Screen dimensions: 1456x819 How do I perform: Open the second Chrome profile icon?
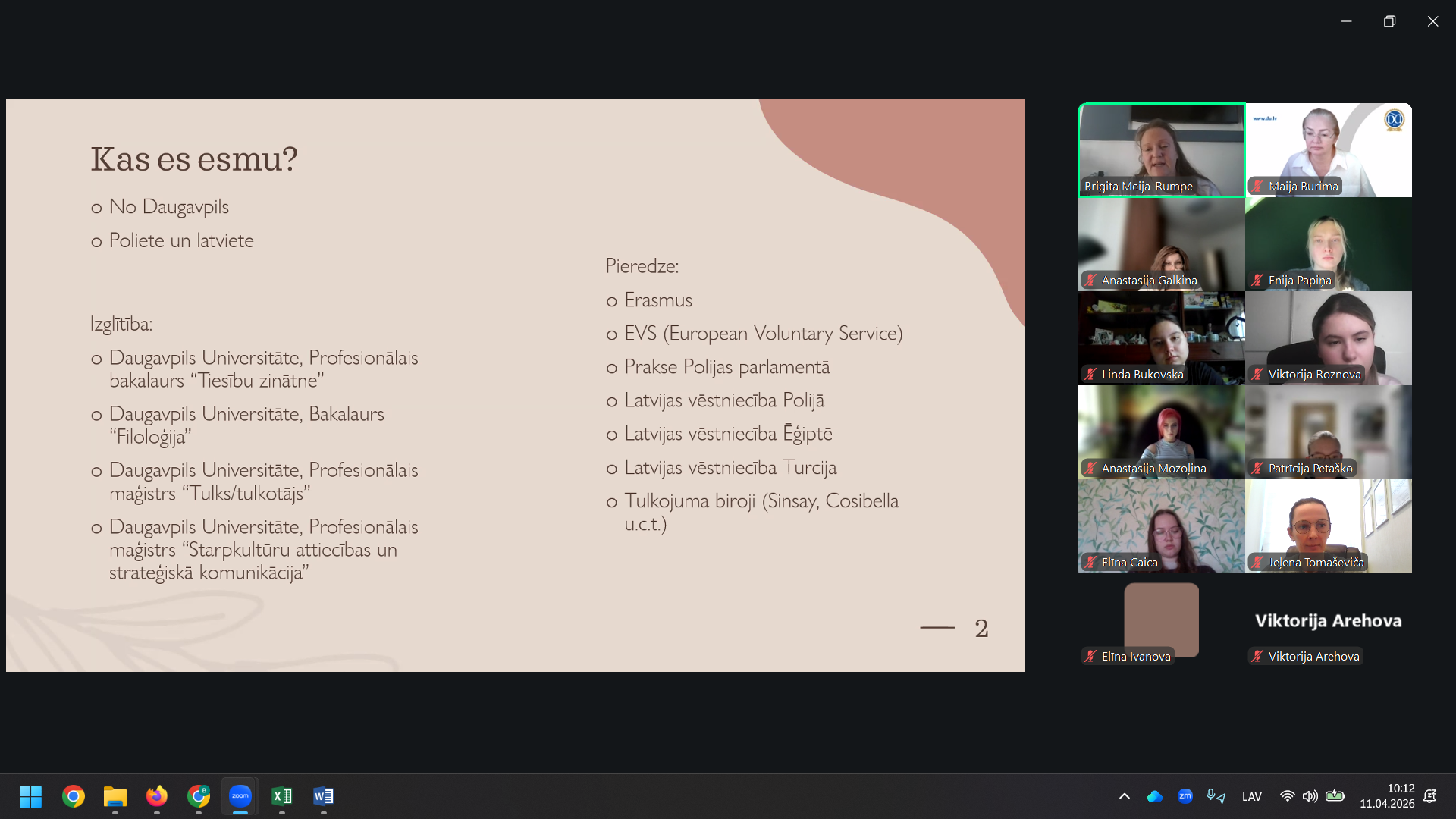(199, 796)
